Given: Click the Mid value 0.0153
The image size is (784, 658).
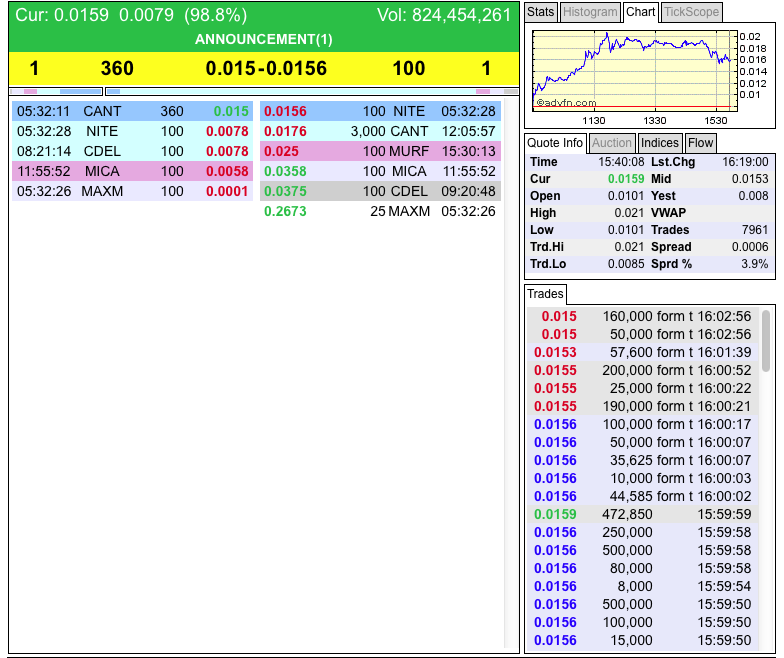Looking at the screenshot, I should point(750,179).
